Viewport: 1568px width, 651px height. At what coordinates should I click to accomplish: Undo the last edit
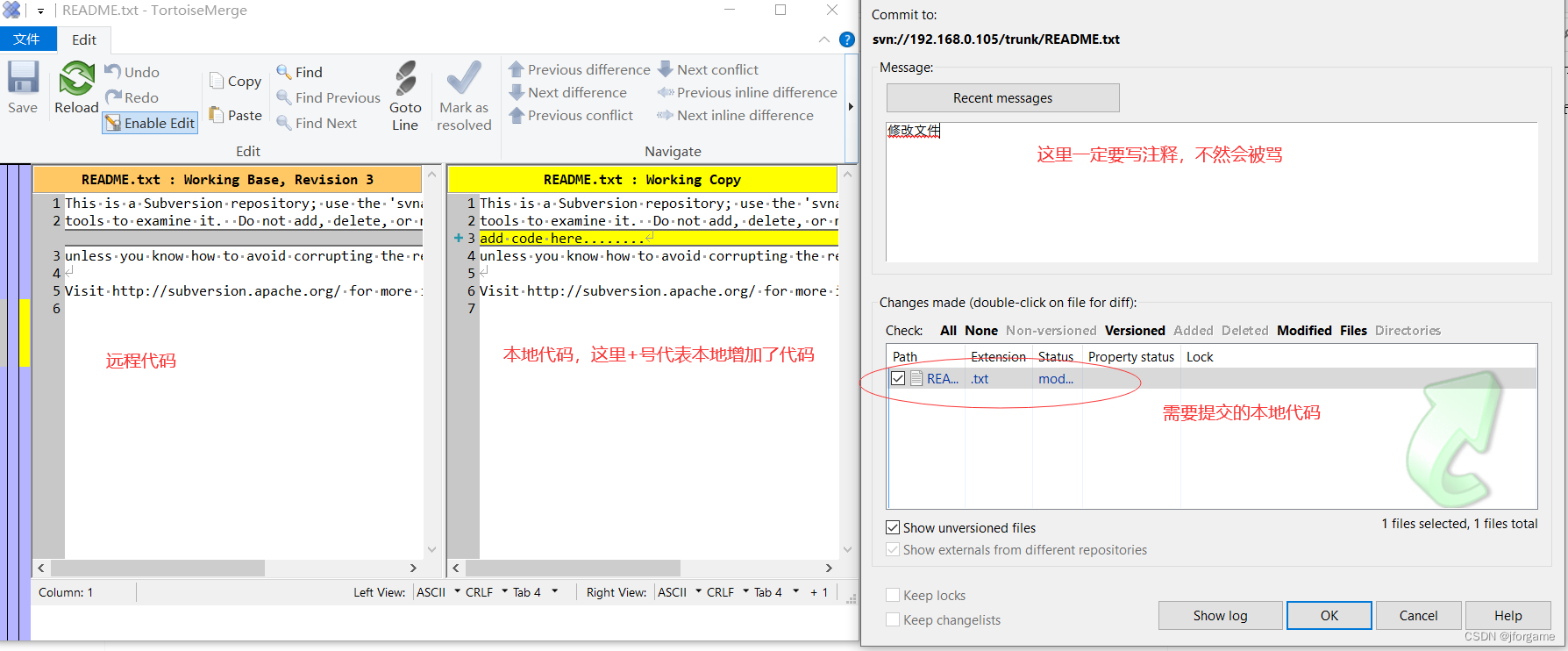tap(132, 72)
